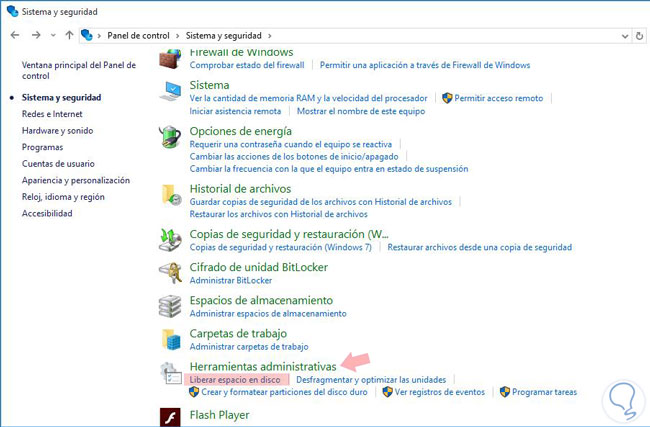Select Cuentas de usuario in sidebar
650x427 pixels.
click(x=58, y=164)
